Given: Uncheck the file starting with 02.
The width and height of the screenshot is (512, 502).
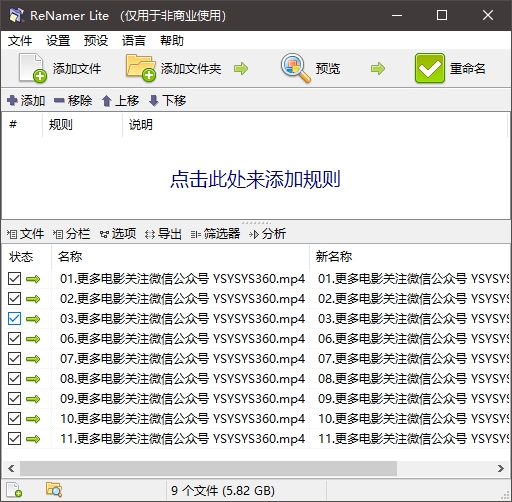Looking at the screenshot, I should click(x=14, y=299).
